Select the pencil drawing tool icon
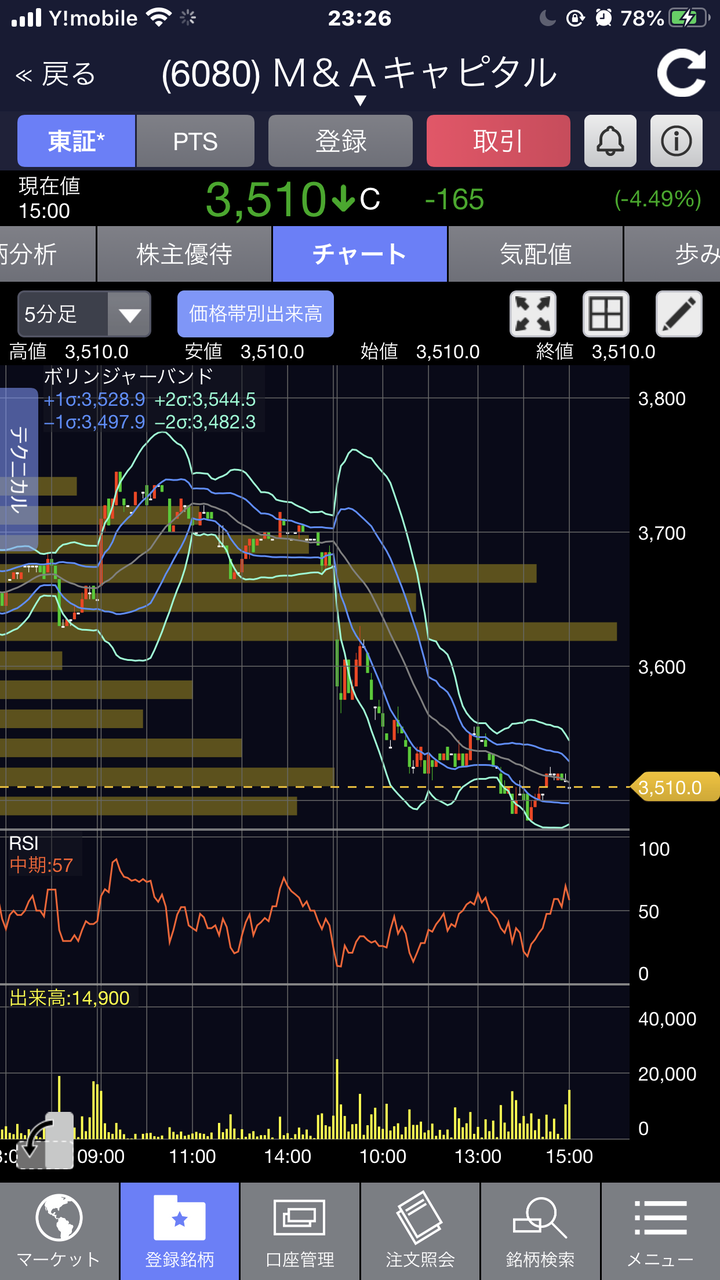720x1280 pixels. pyautogui.click(x=679, y=314)
